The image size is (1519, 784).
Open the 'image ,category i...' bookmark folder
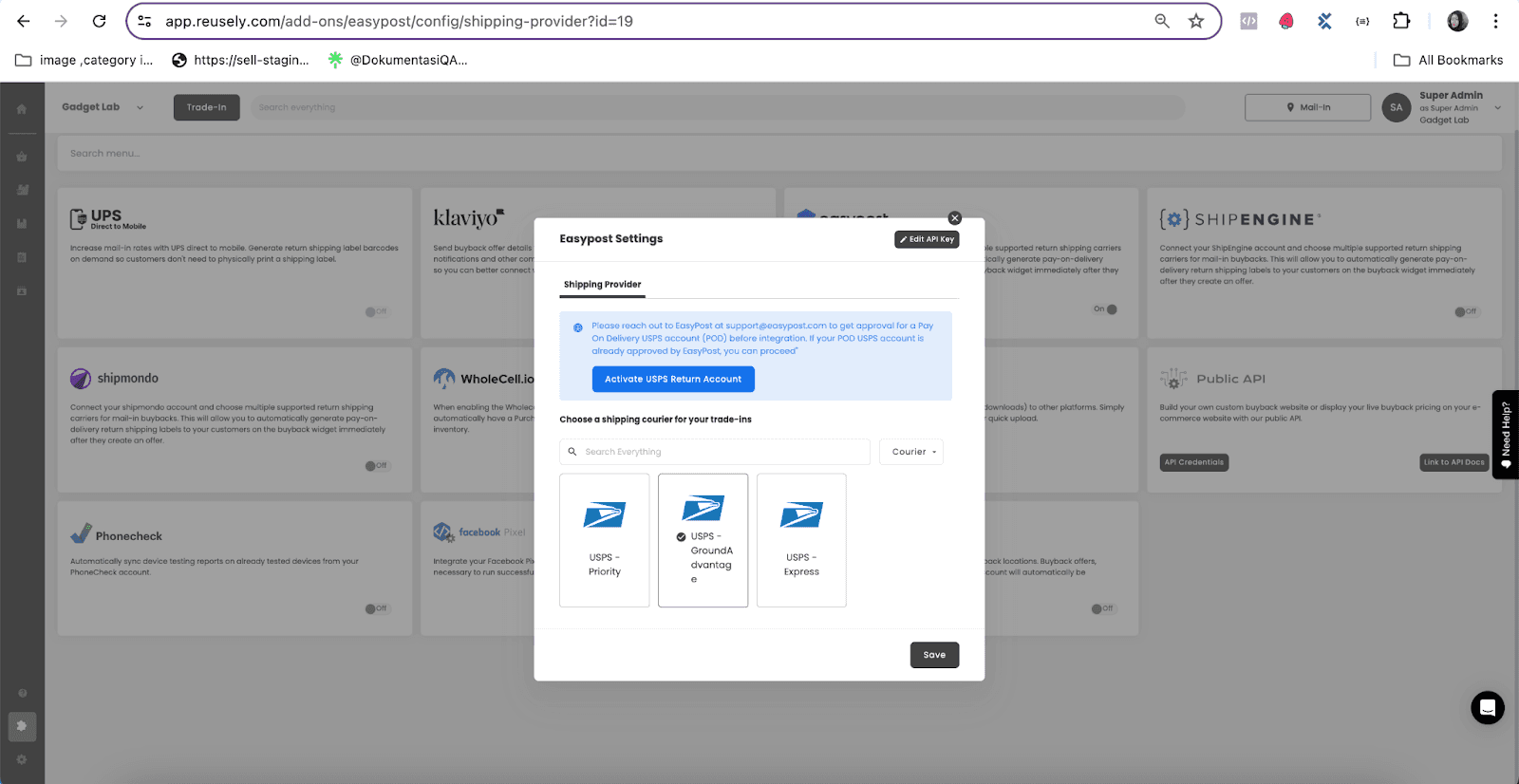coord(84,60)
